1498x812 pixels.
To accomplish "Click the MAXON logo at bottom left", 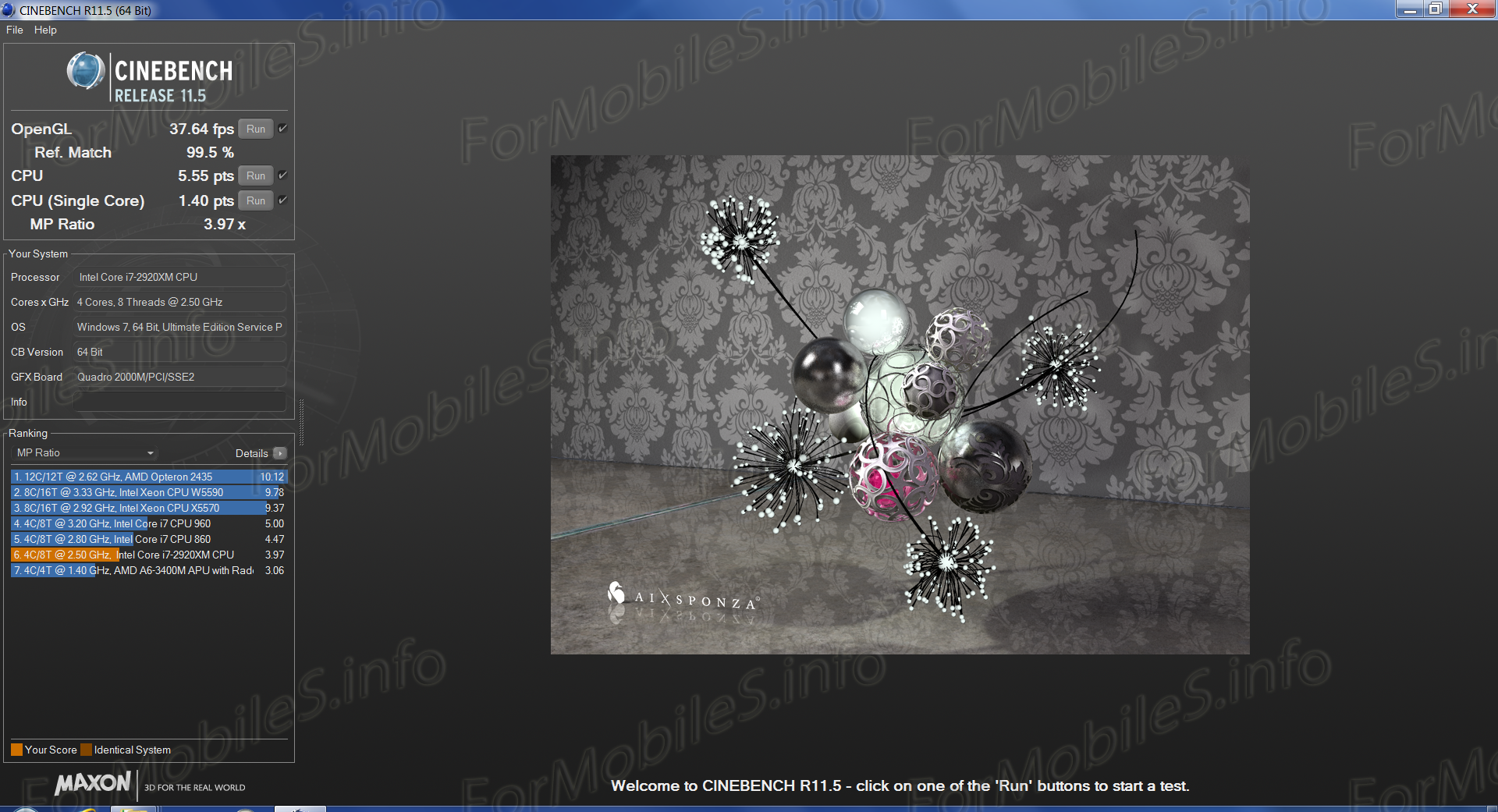I will [x=93, y=783].
